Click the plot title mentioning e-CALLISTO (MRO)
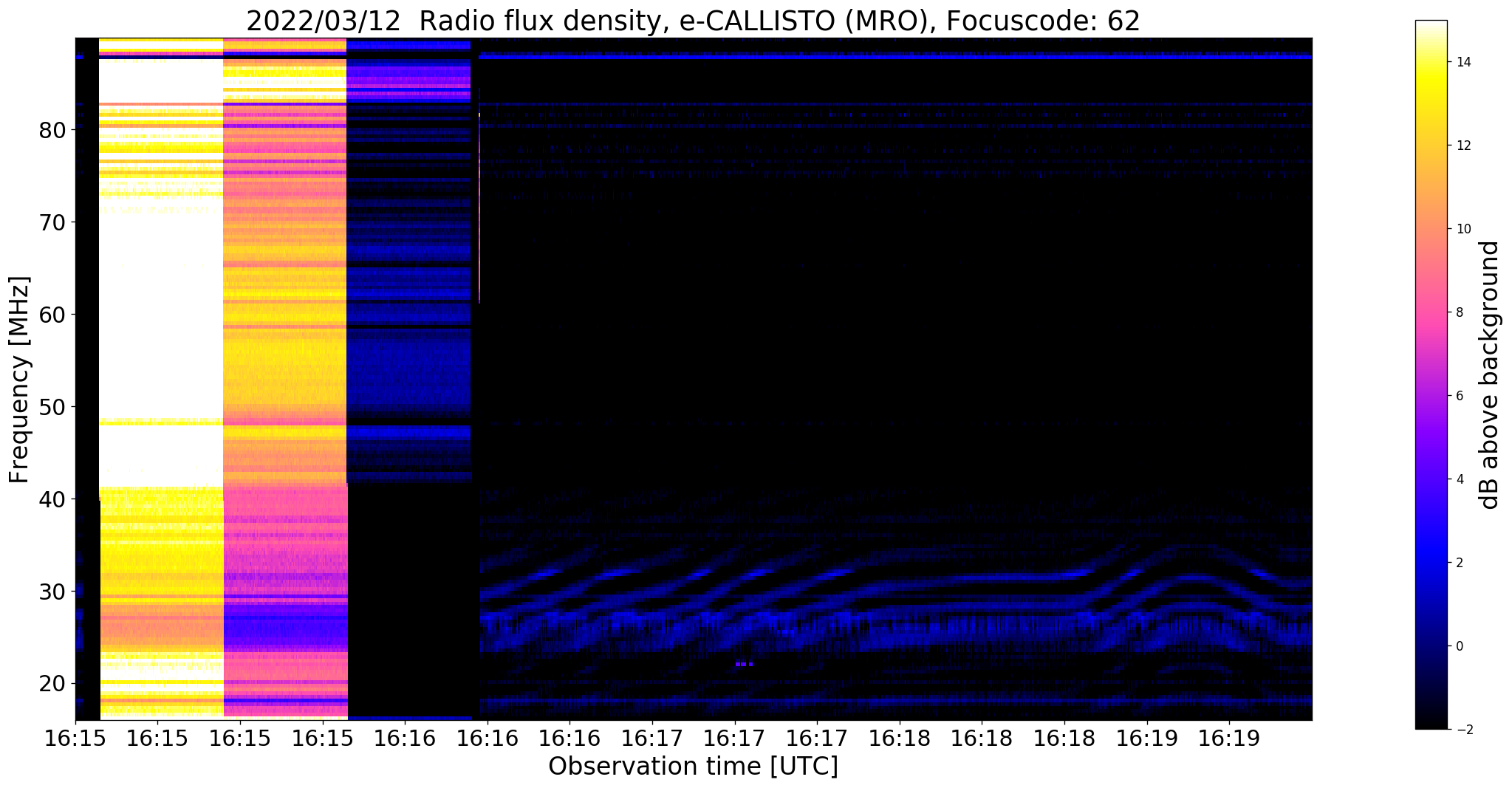This screenshot has height=788, width=1512. [693, 21]
